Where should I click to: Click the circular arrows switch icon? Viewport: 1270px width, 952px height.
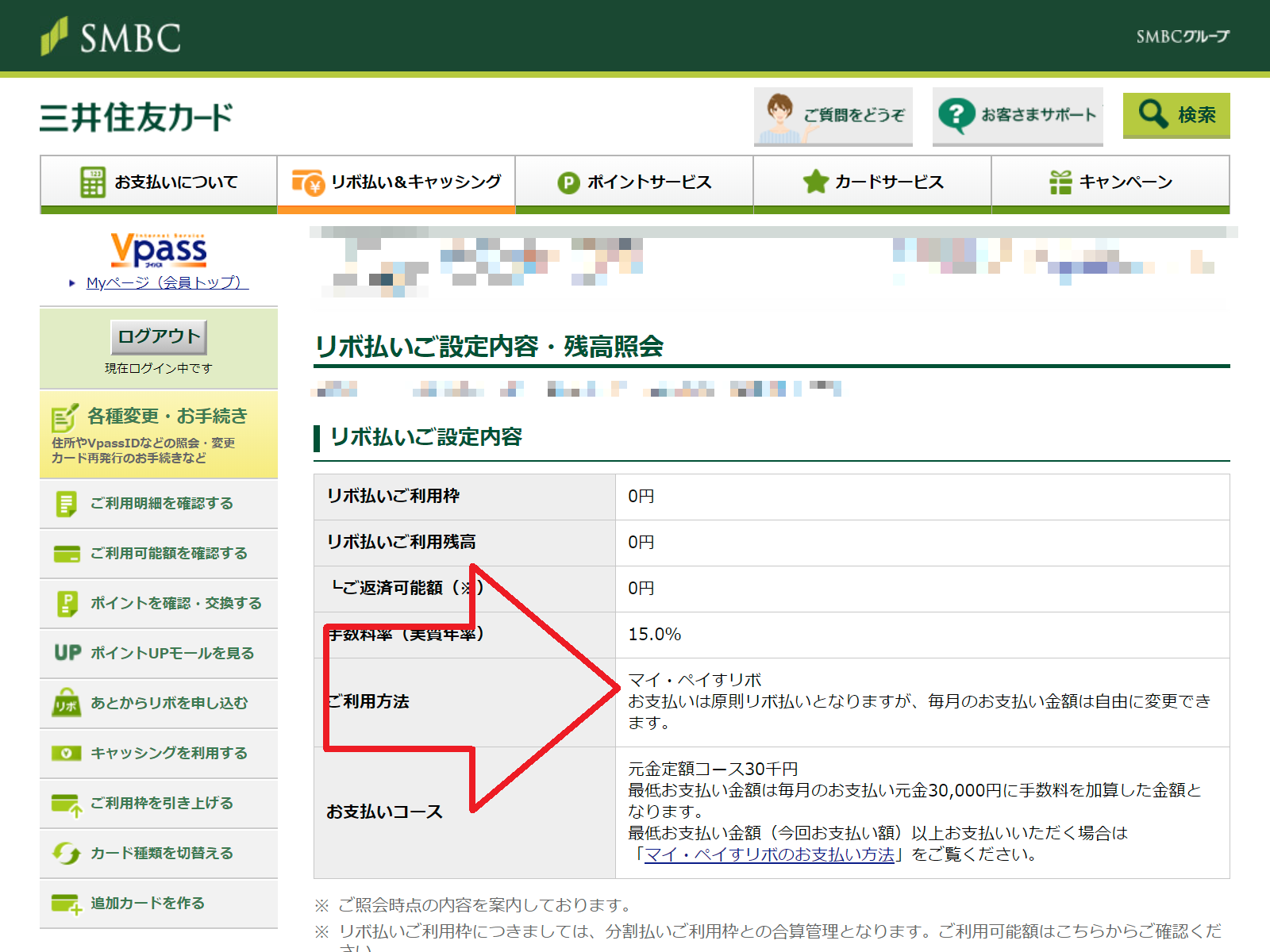coord(67,854)
